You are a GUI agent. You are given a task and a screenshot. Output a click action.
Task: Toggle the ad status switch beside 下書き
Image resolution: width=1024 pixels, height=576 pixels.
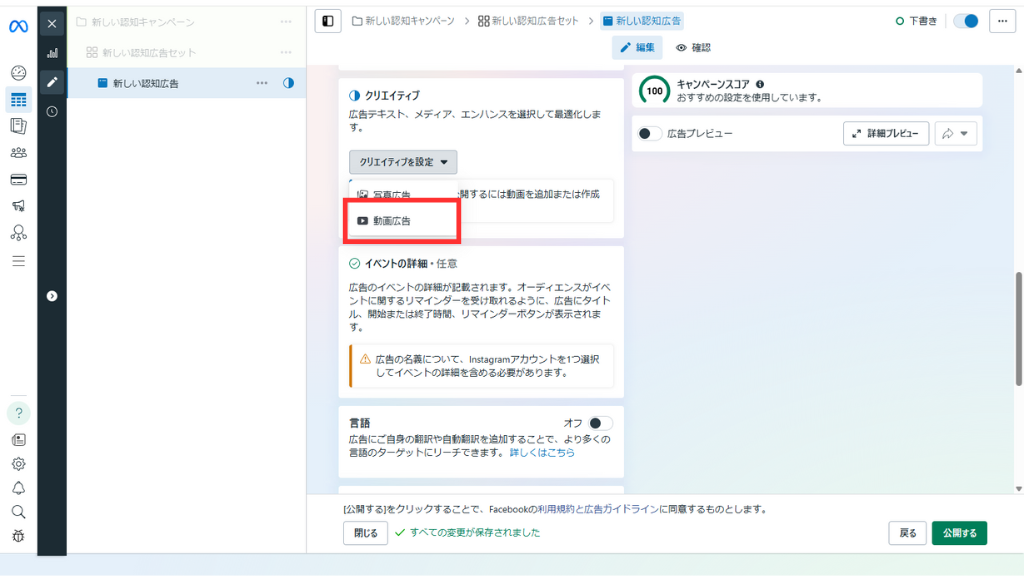click(965, 21)
